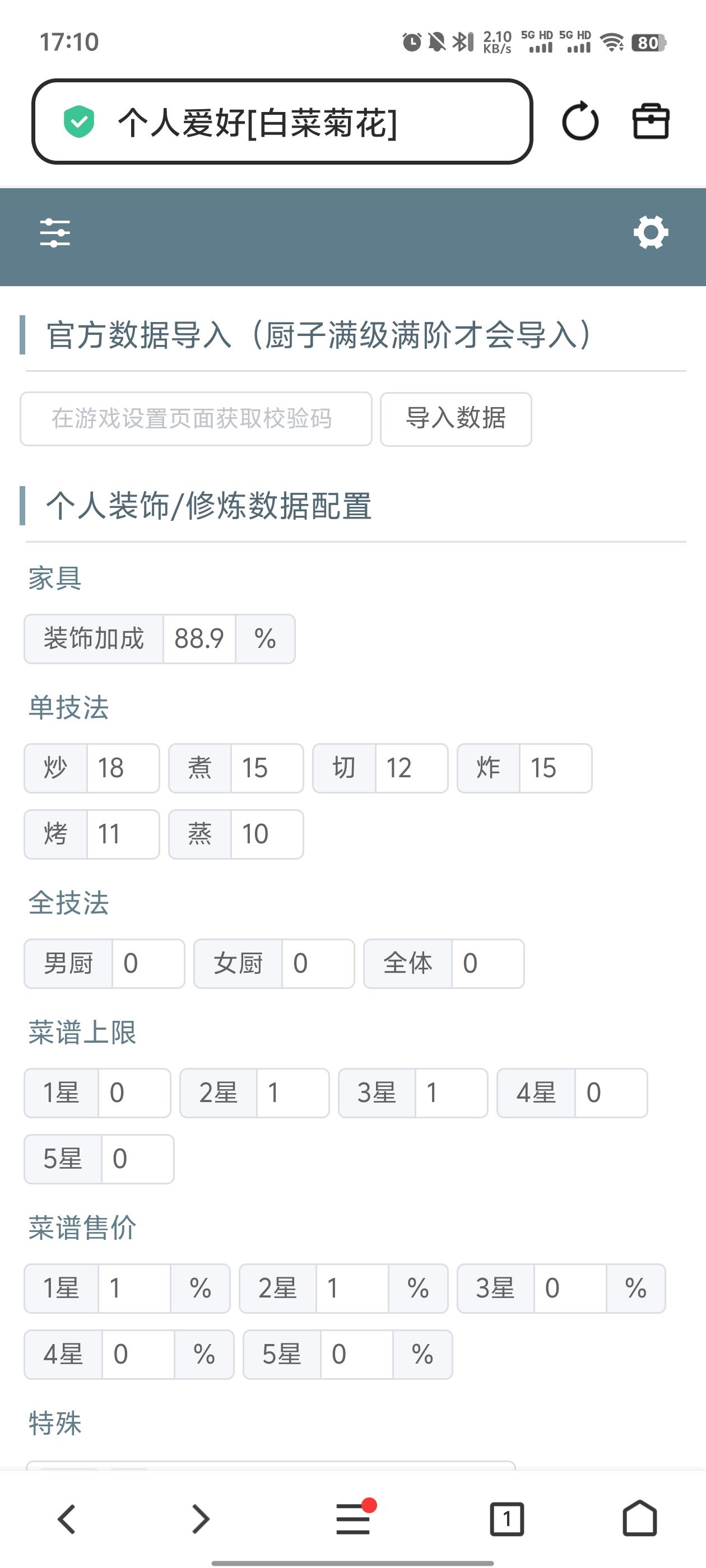The width and height of the screenshot is (706, 1568).
Task: Open the browser toolbox briefcase icon
Action: point(651,121)
